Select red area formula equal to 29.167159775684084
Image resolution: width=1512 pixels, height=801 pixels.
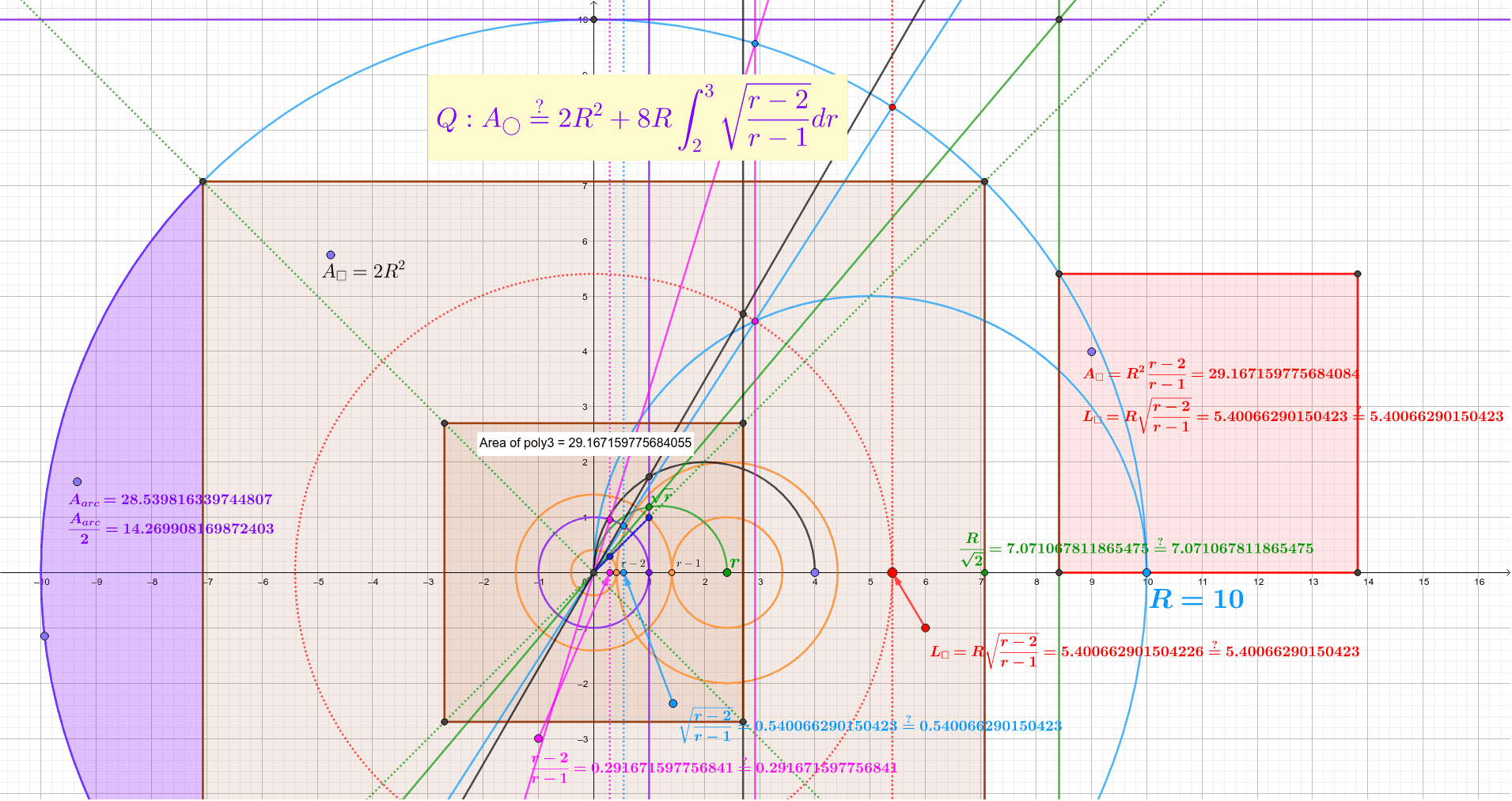1222,374
